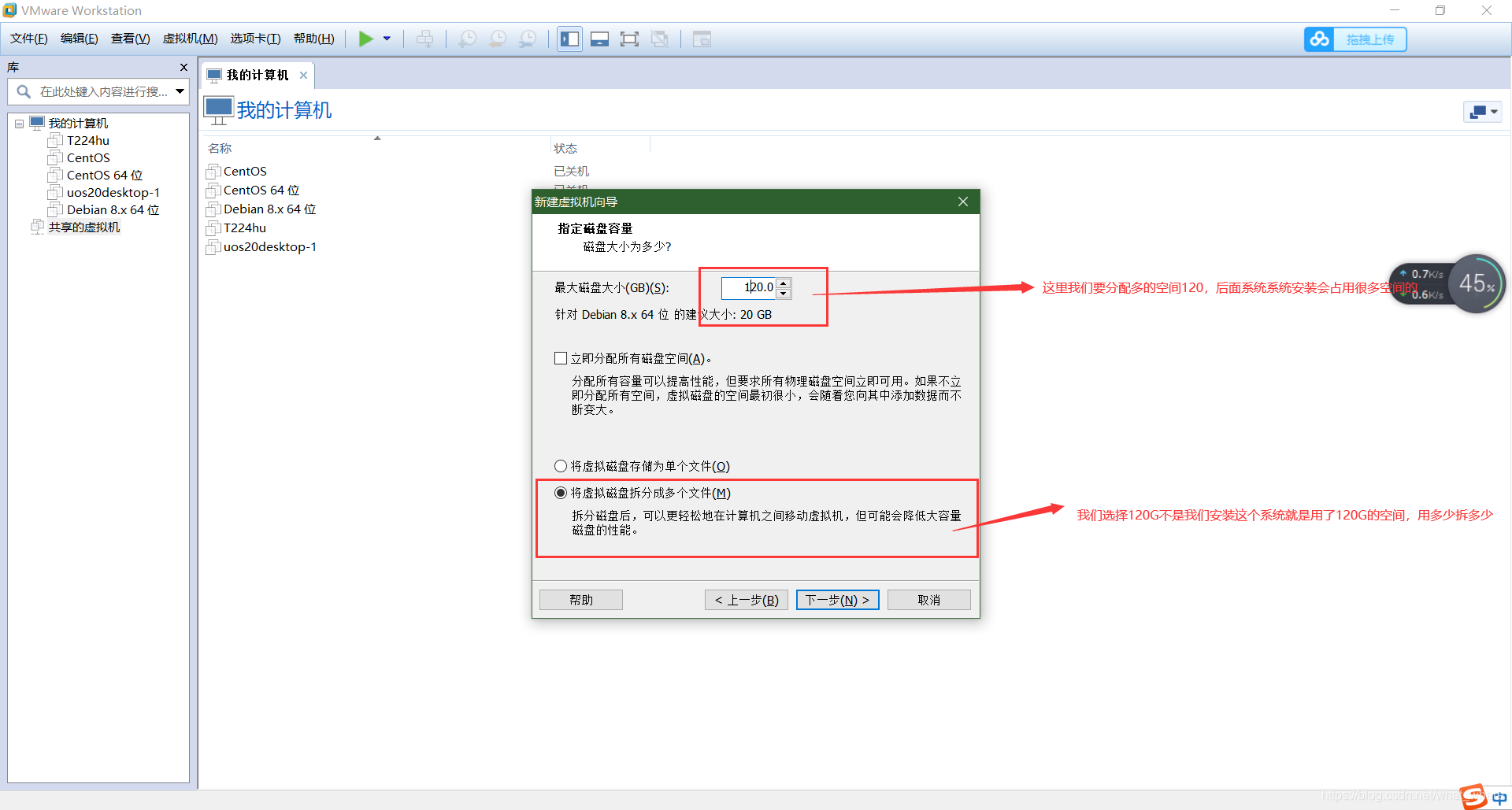Collapse the 我的计算机 tree node
This screenshot has height=810, width=1512.
click(19, 124)
